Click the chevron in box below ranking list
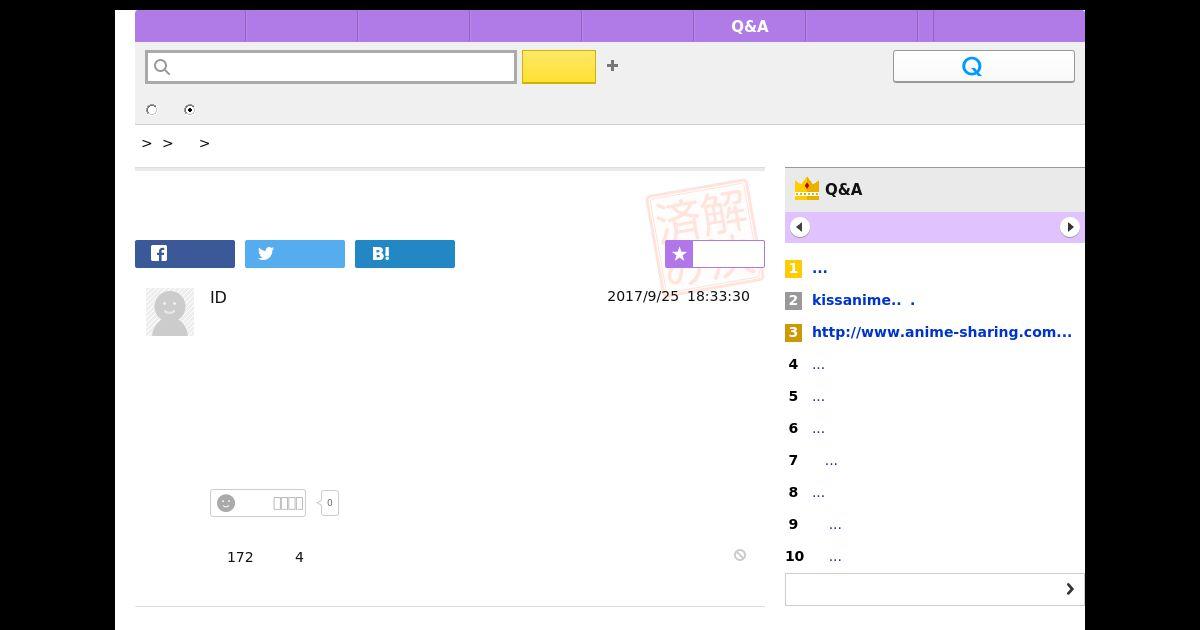1200x630 pixels. point(1070,589)
